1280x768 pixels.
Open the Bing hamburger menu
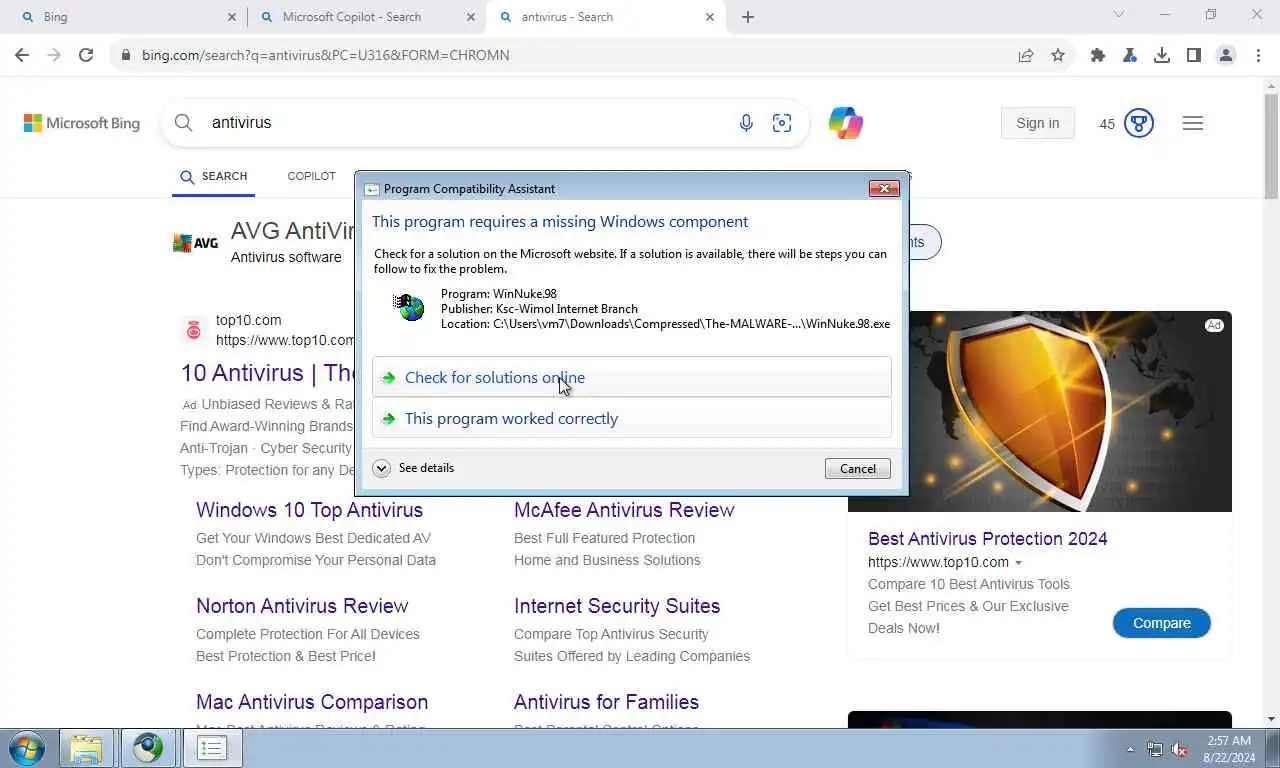(x=1193, y=123)
